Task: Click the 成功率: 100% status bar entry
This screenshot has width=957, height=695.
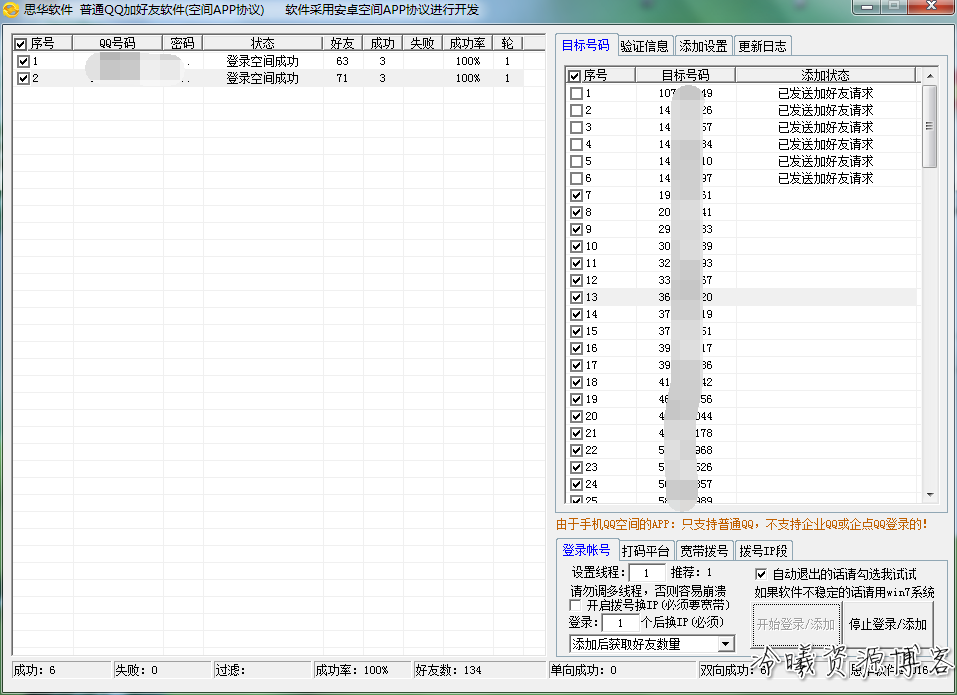Action: click(x=362, y=670)
